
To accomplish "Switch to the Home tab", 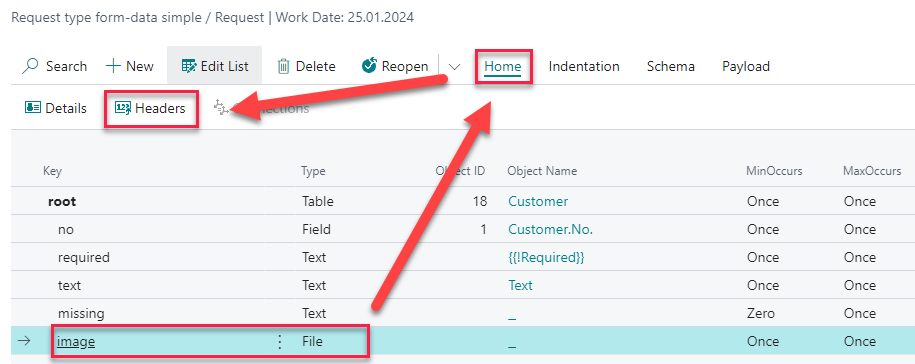I will tap(502, 66).
